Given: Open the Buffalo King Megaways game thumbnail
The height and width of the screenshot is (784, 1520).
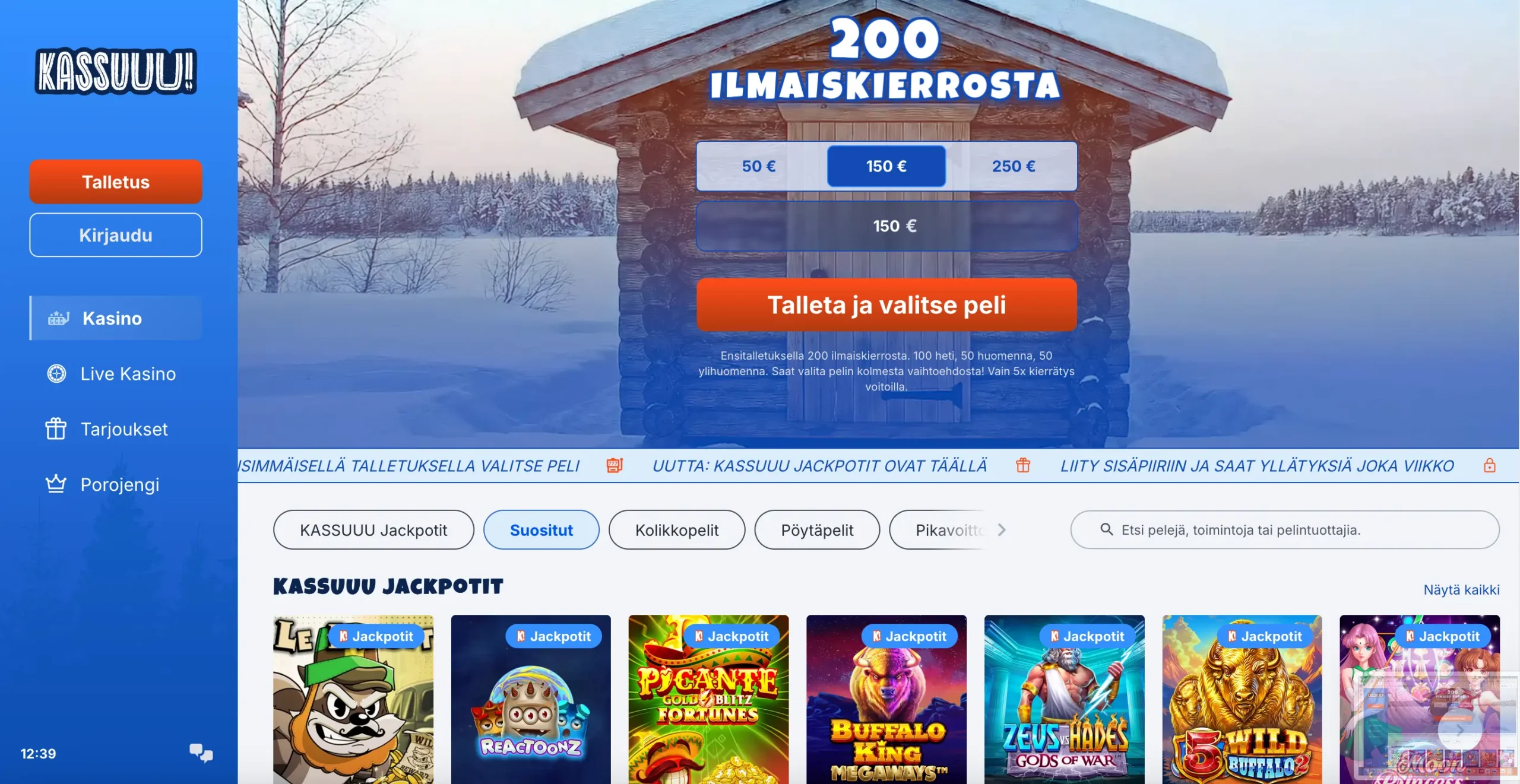Looking at the screenshot, I should click(x=886, y=699).
